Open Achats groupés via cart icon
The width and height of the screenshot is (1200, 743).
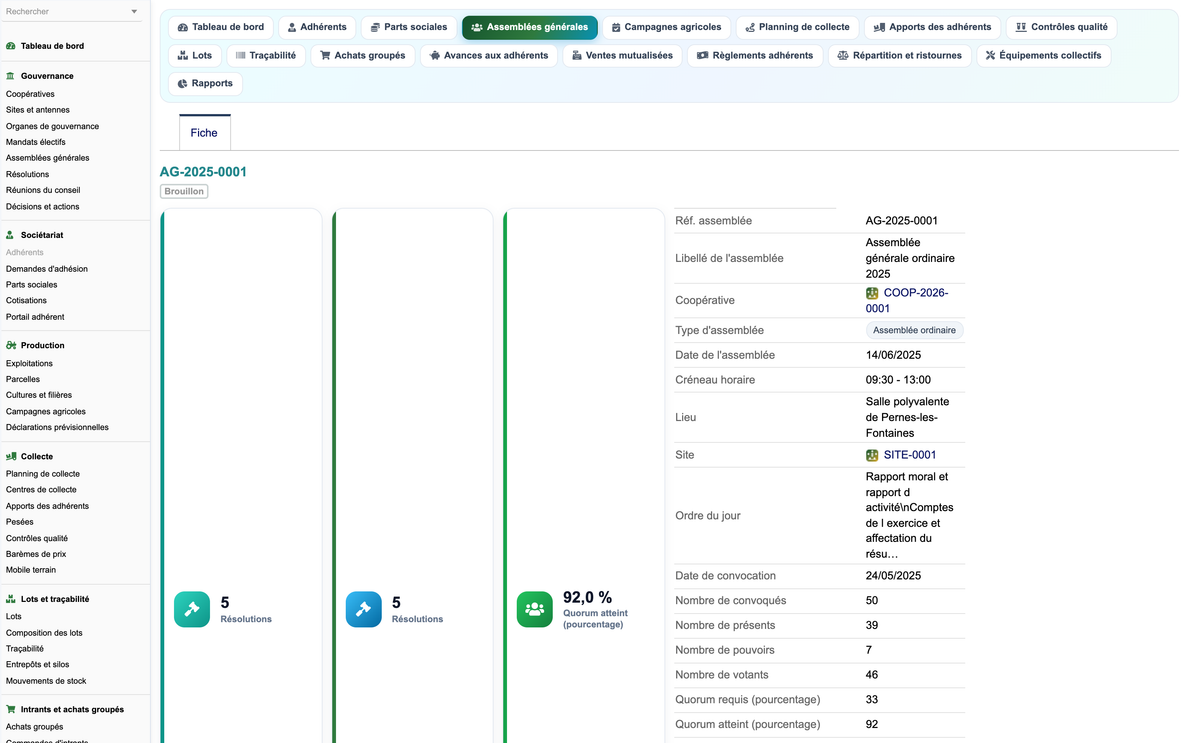coord(325,55)
